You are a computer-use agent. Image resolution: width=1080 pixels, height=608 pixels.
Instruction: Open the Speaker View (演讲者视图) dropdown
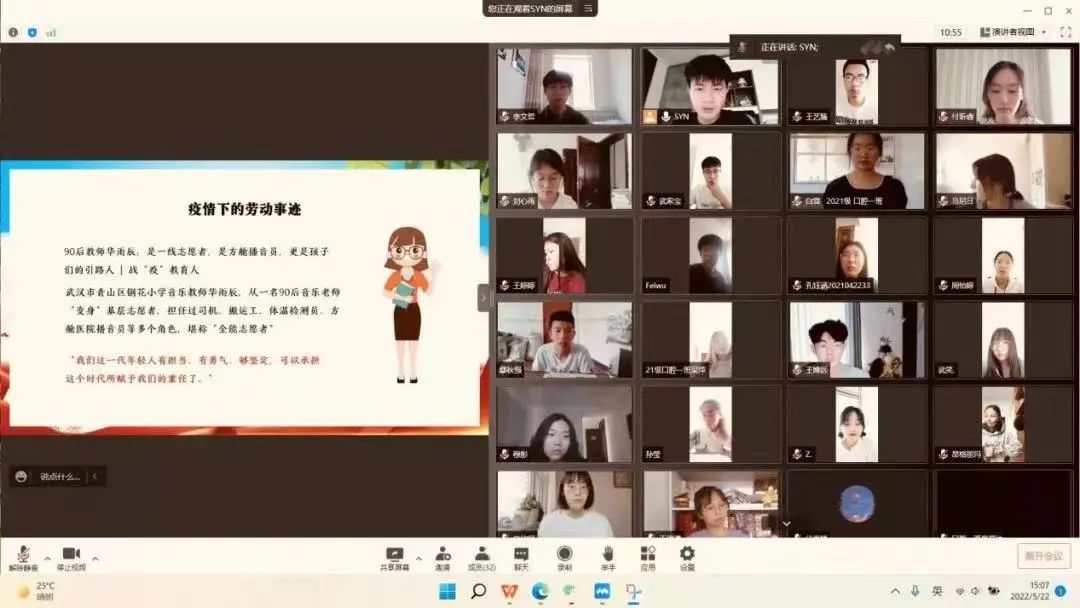coord(1011,32)
